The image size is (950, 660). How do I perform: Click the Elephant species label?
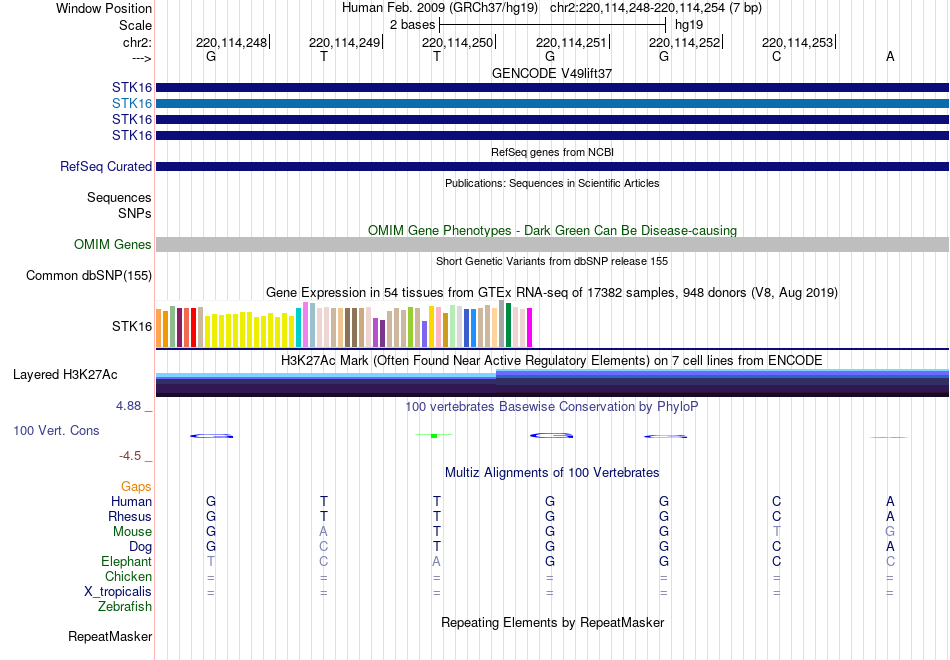coord(126,561)
